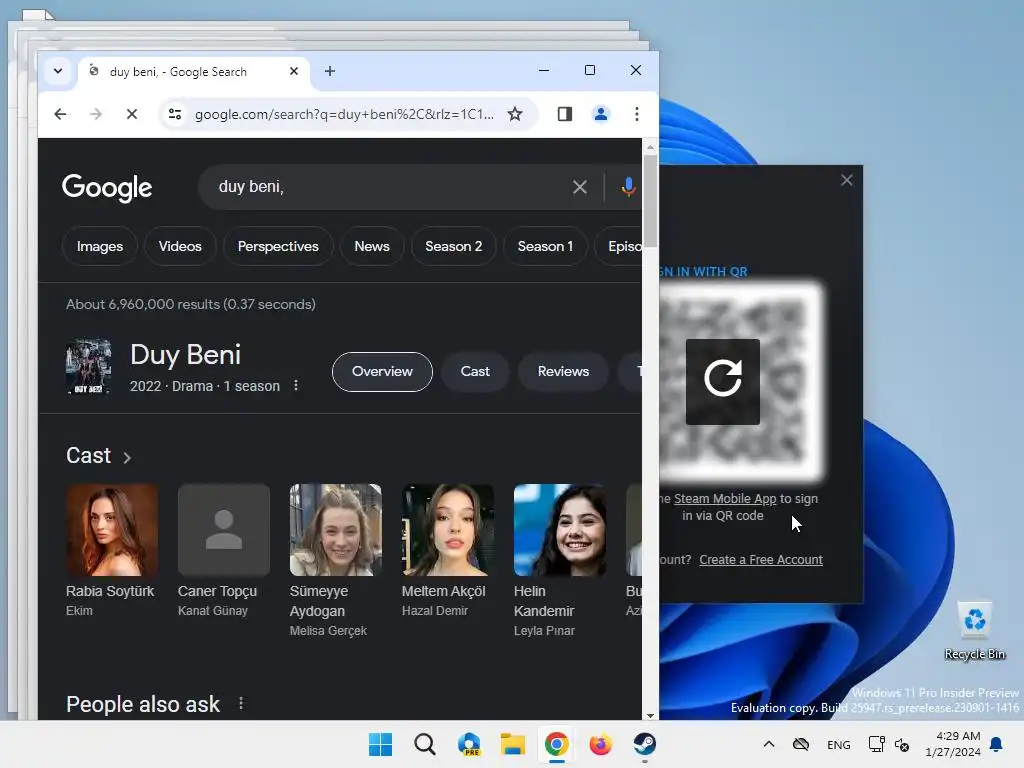Viewport: 1024px width, 768px height.
Task: Stop page loading with the X button
Action: (132, 114)
